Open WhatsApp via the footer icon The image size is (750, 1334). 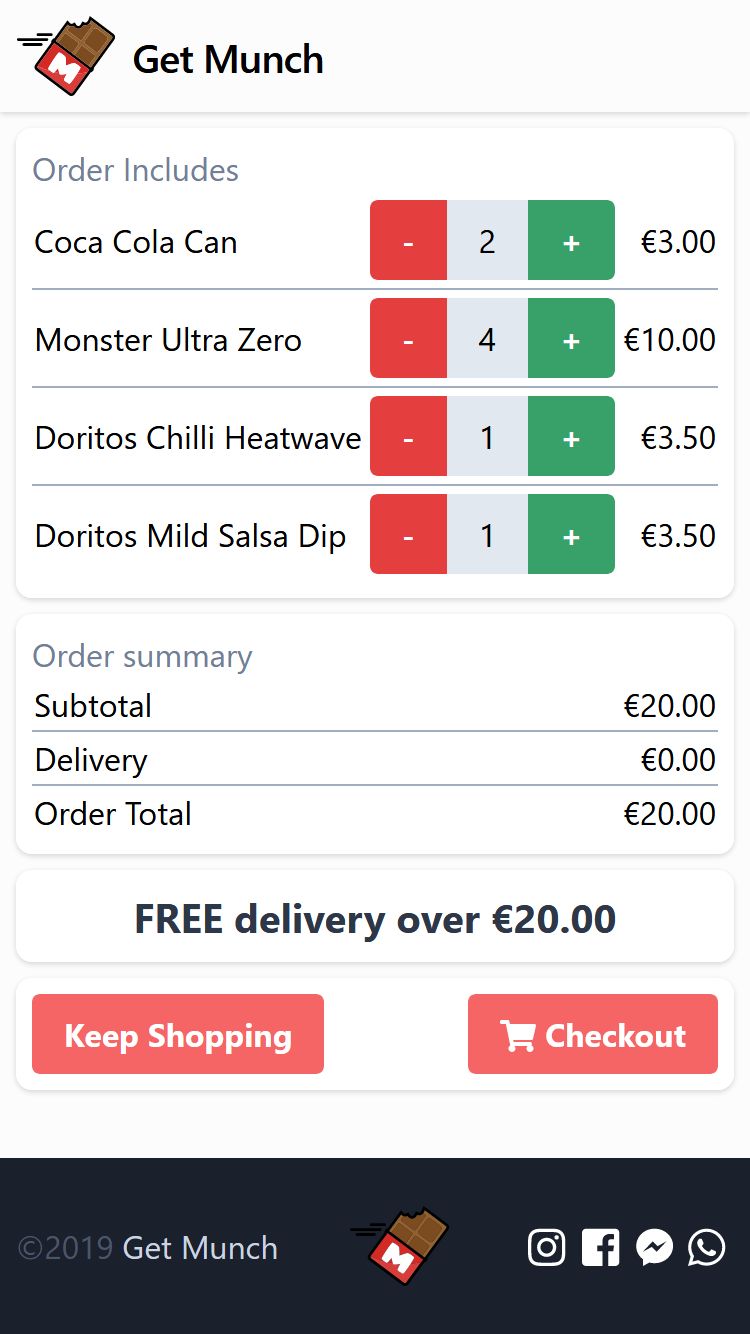[x=707, y=1247]
